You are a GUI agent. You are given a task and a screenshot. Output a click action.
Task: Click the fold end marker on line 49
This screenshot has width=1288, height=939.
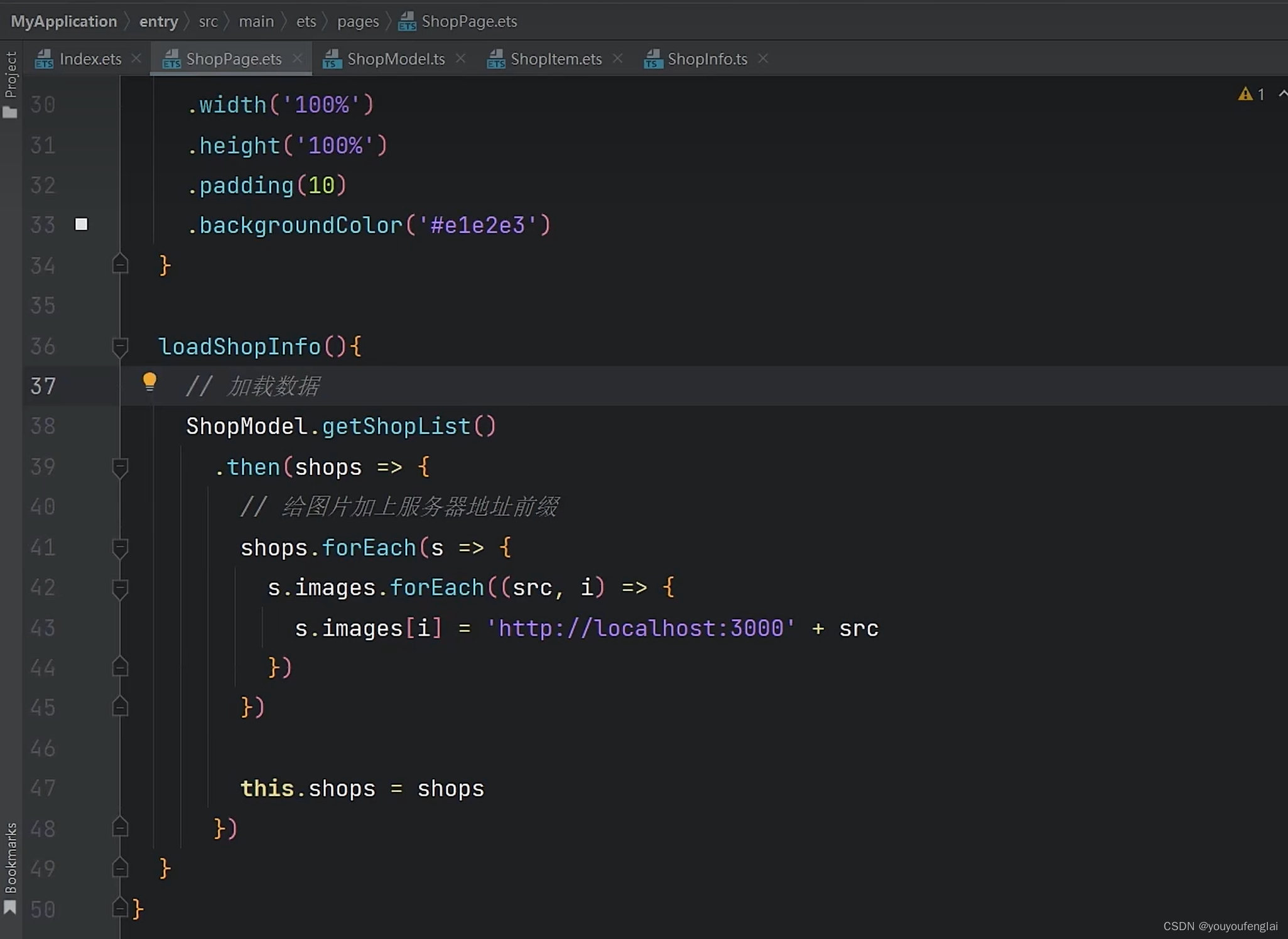[120, 868]
